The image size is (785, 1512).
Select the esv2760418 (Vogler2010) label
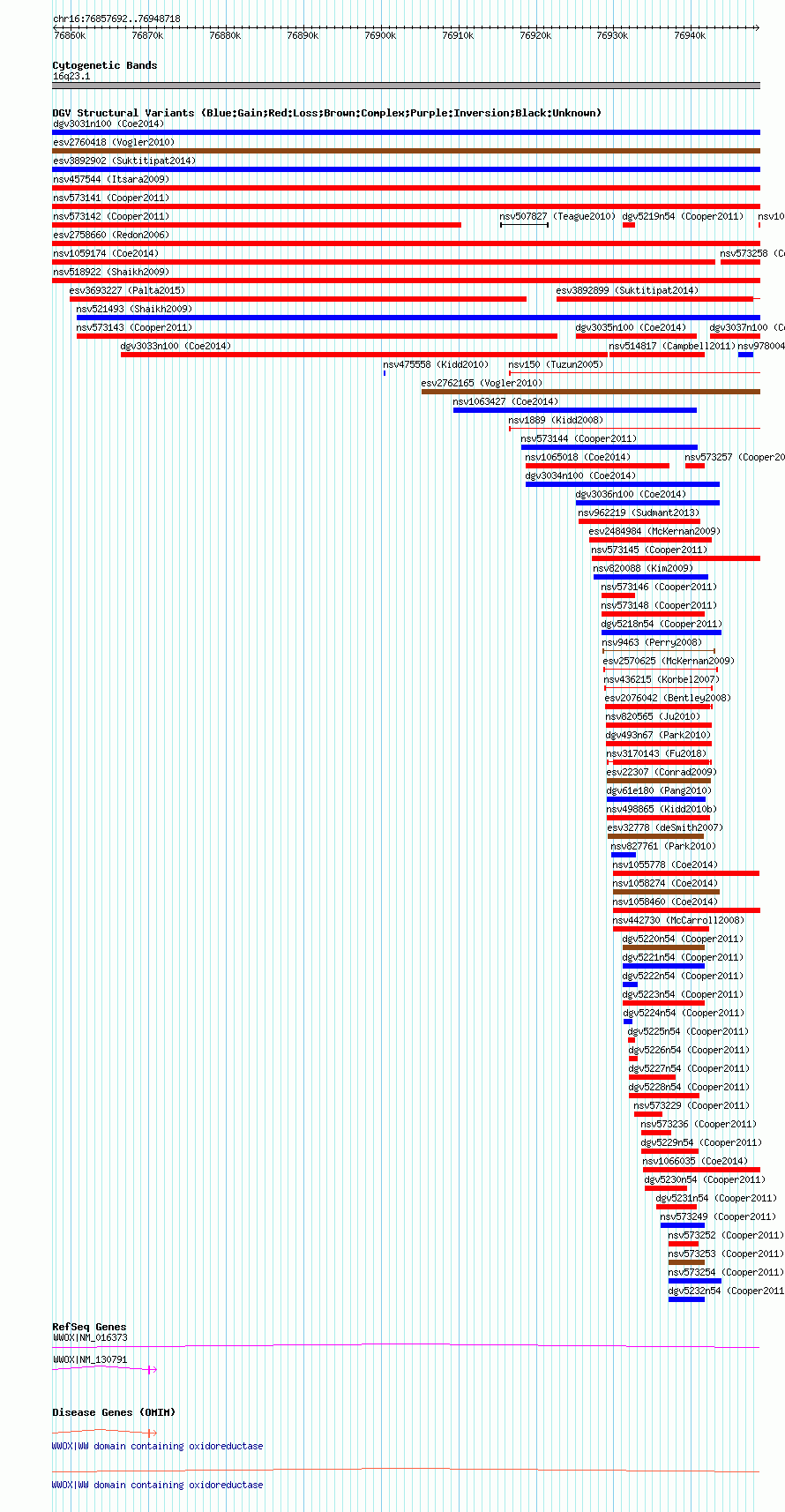114,142
